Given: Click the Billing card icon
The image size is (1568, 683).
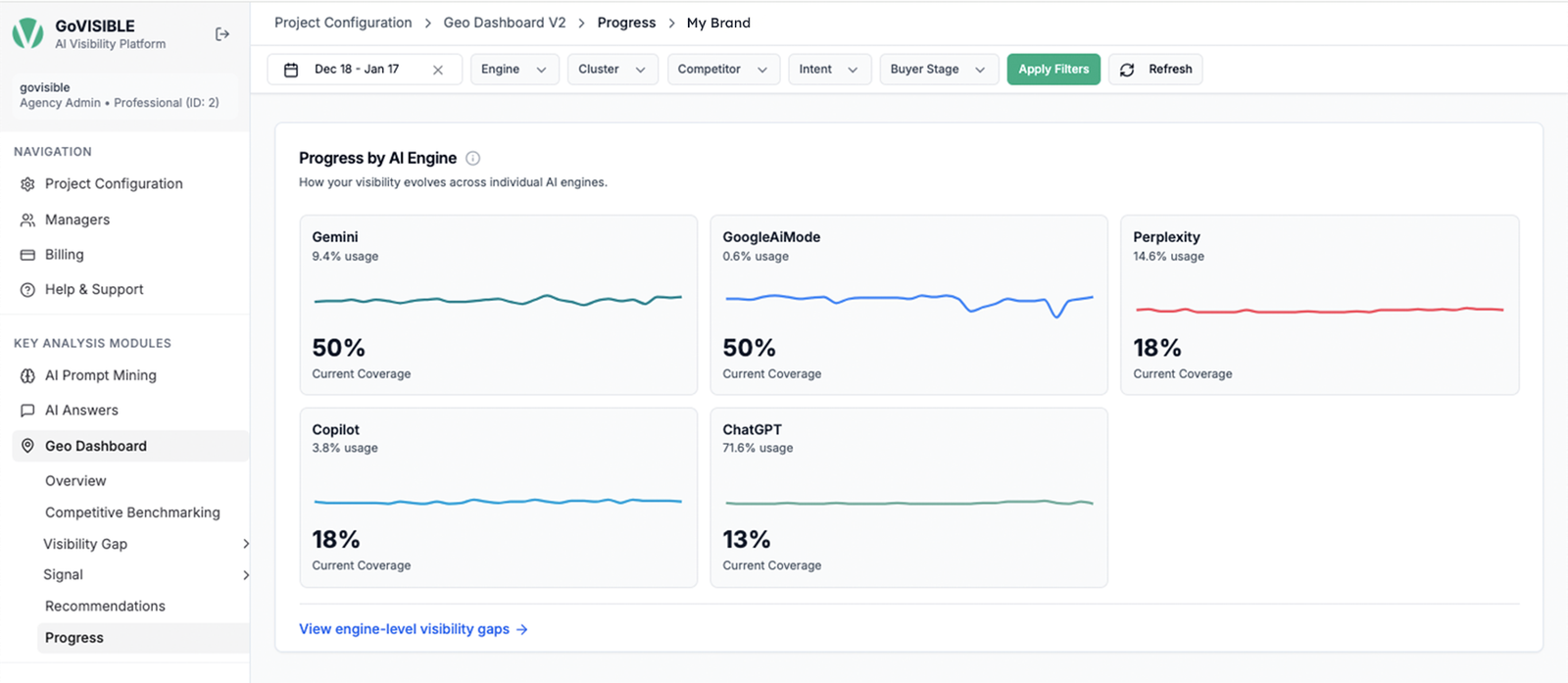Looking at the screenshot, I should [x=27, y=255].
